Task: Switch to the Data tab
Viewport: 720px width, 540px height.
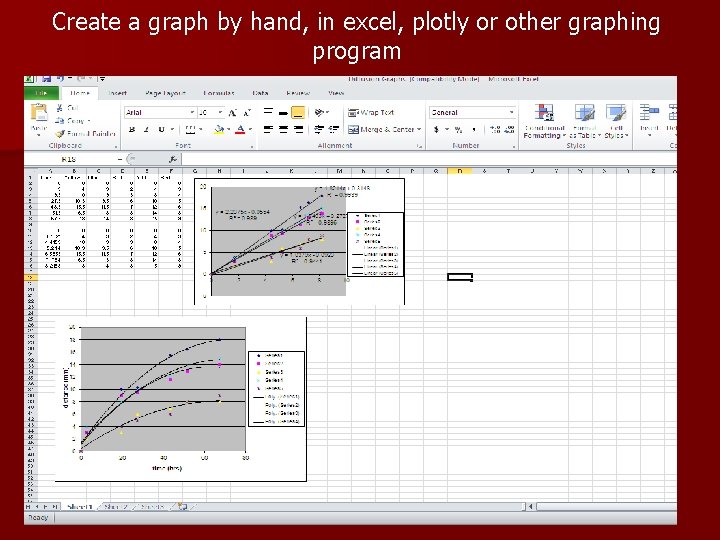Action: (260, 93)
